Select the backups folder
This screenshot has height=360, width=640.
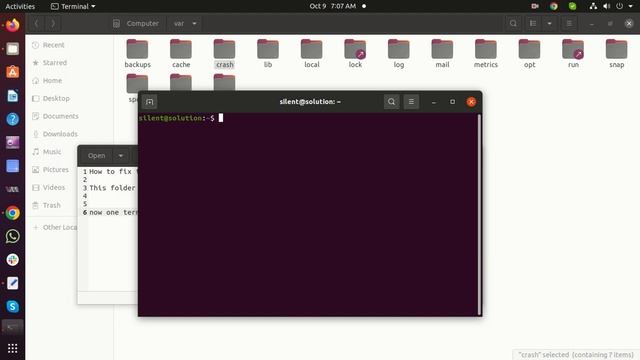point(138,54)
